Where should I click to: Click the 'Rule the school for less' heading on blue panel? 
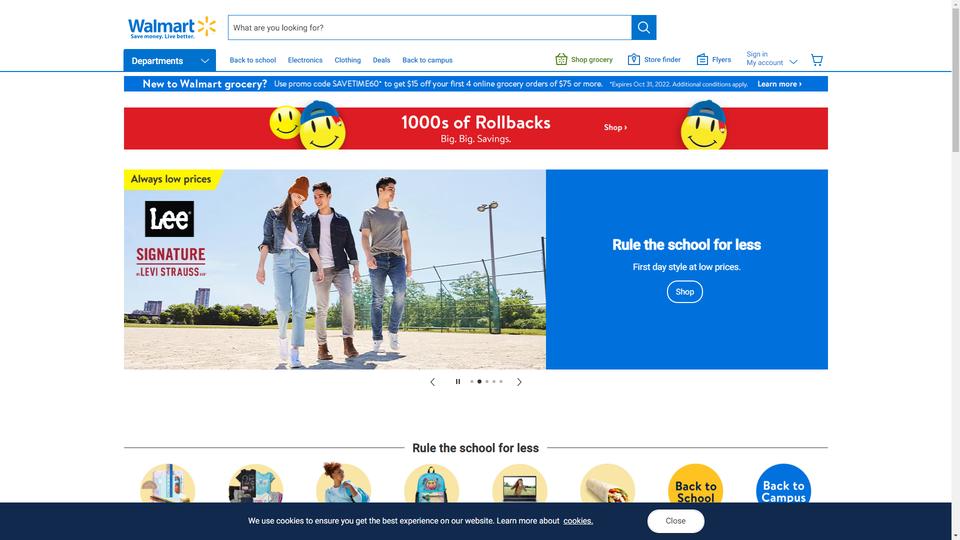coord(686,245)
